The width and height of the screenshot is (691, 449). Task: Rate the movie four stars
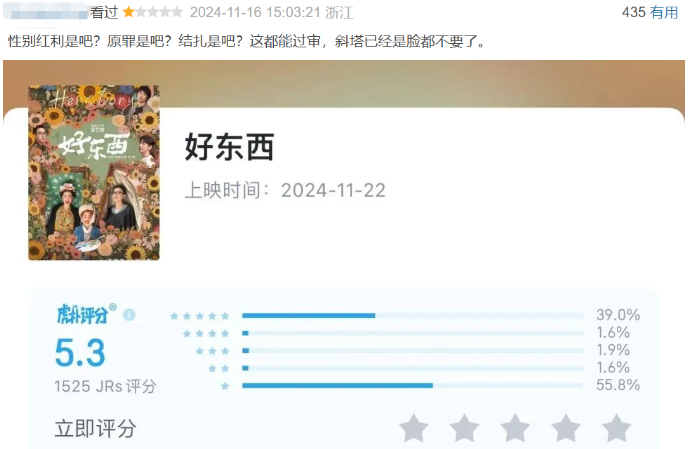566,428
